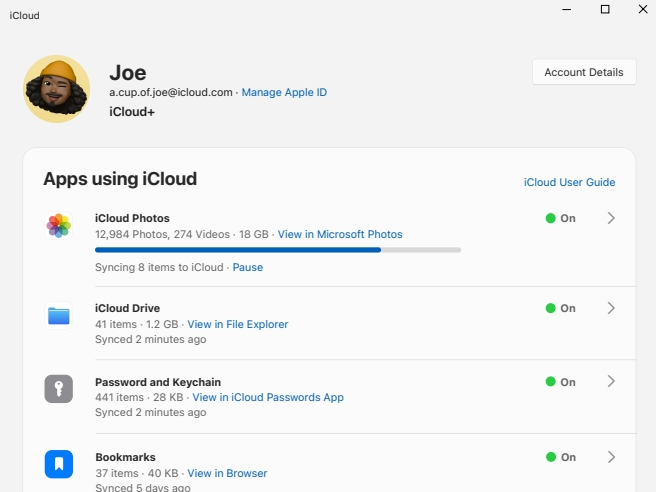This screenshot has height=492, width=656.
Task: Click the iCloud Photos sync progress bar
Action: (278, 250)
